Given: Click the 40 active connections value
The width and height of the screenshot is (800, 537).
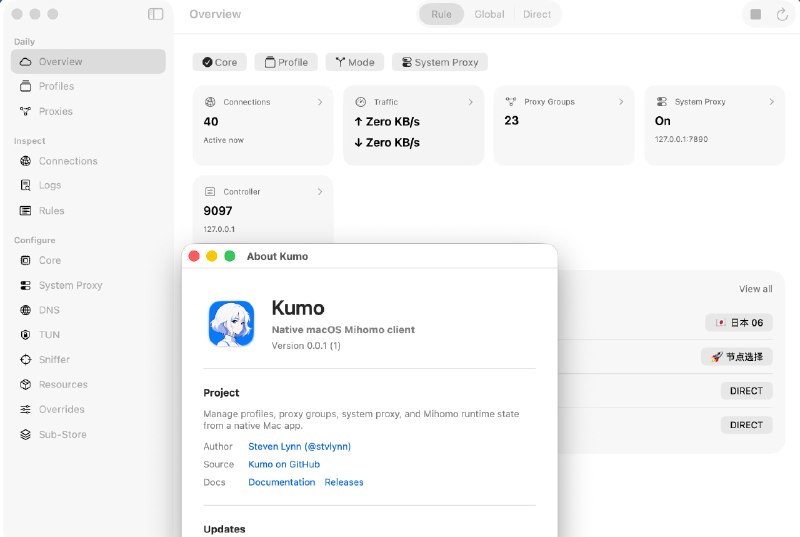Looking at the screenshot, I should point(211,121).
